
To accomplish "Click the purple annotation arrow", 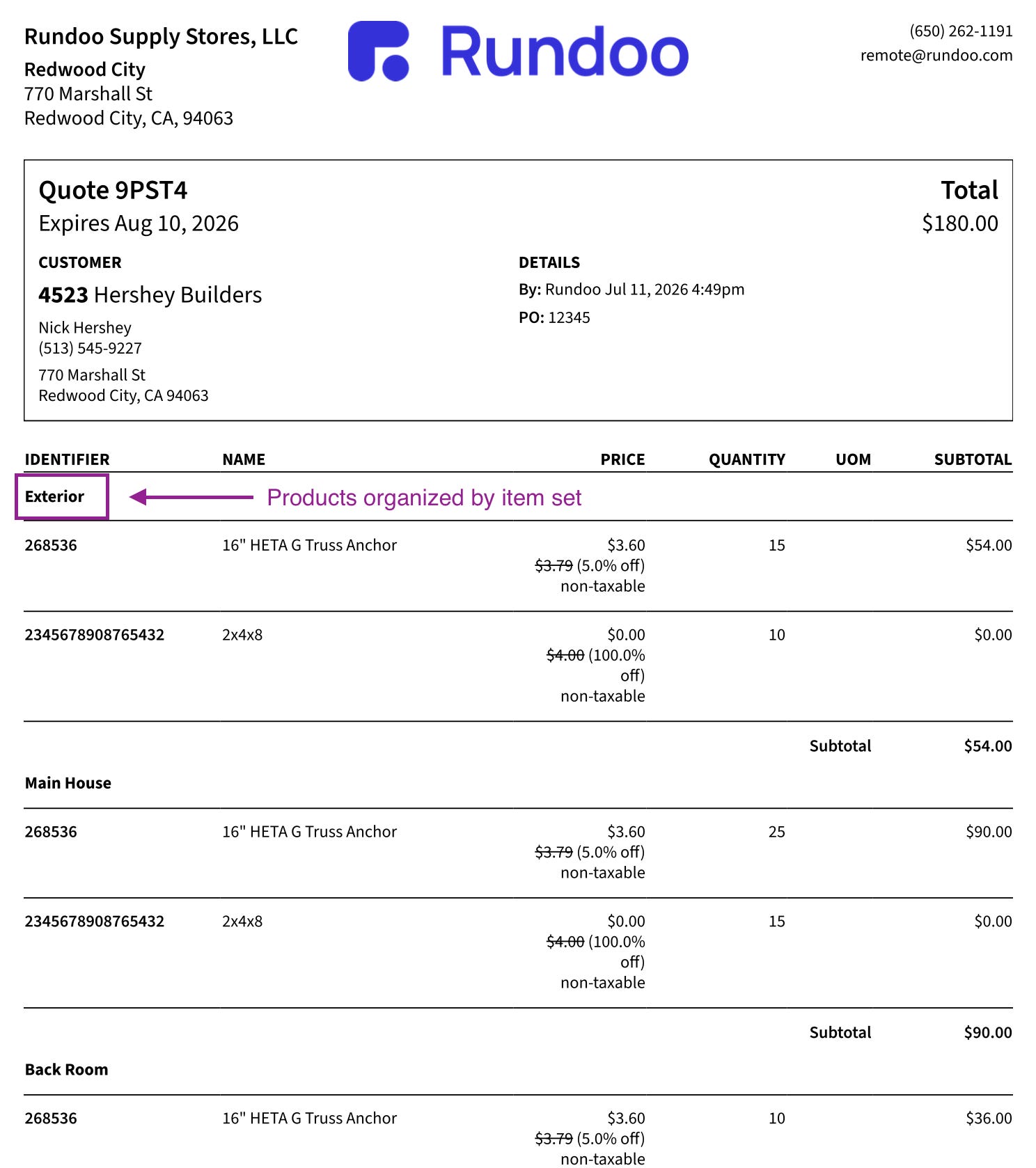I will [191, 497].
